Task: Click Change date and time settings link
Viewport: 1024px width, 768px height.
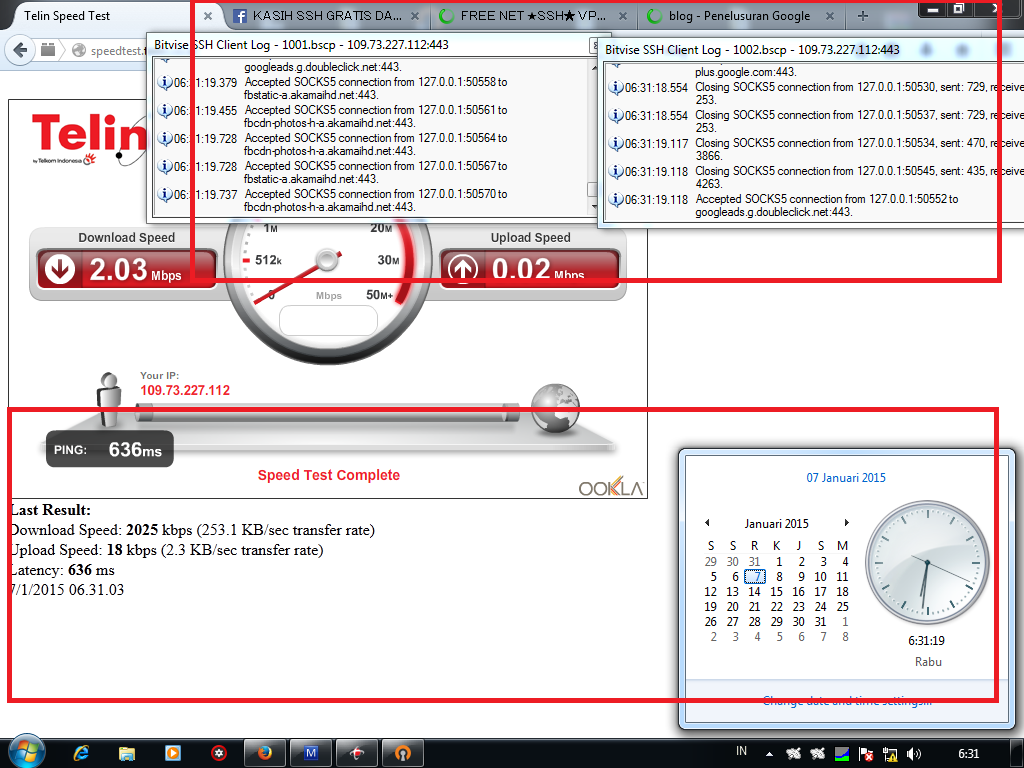Action: (847, 701)
